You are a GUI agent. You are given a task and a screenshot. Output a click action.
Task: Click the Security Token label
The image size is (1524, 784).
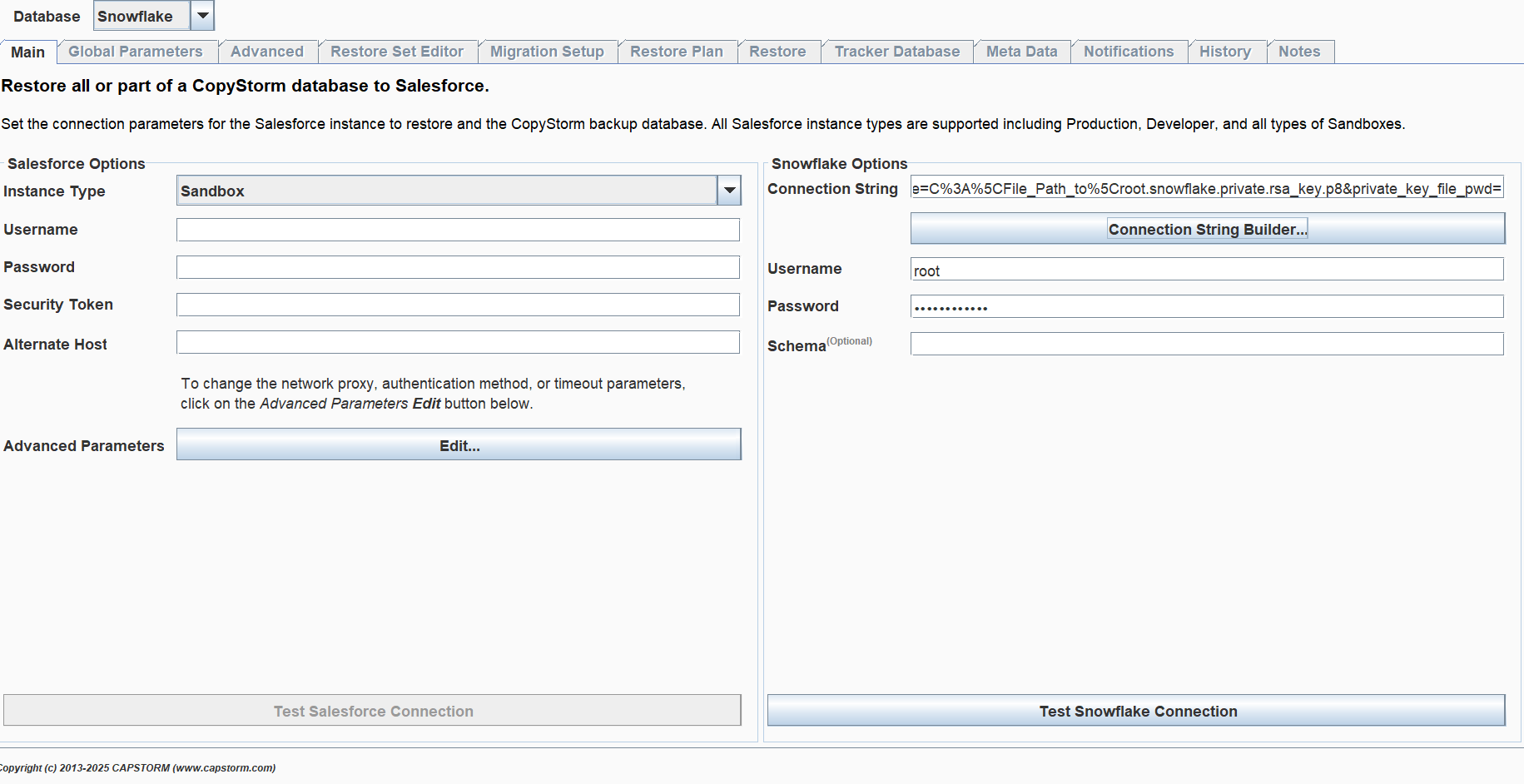(58, 305)
